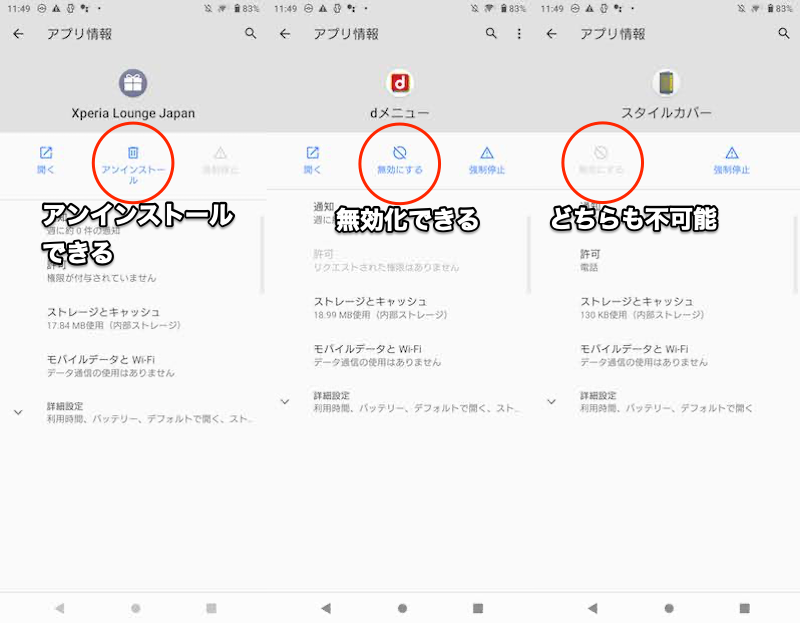
Task: Tap the Open icon on the dメニュー screen
Action: click(313, 153)
